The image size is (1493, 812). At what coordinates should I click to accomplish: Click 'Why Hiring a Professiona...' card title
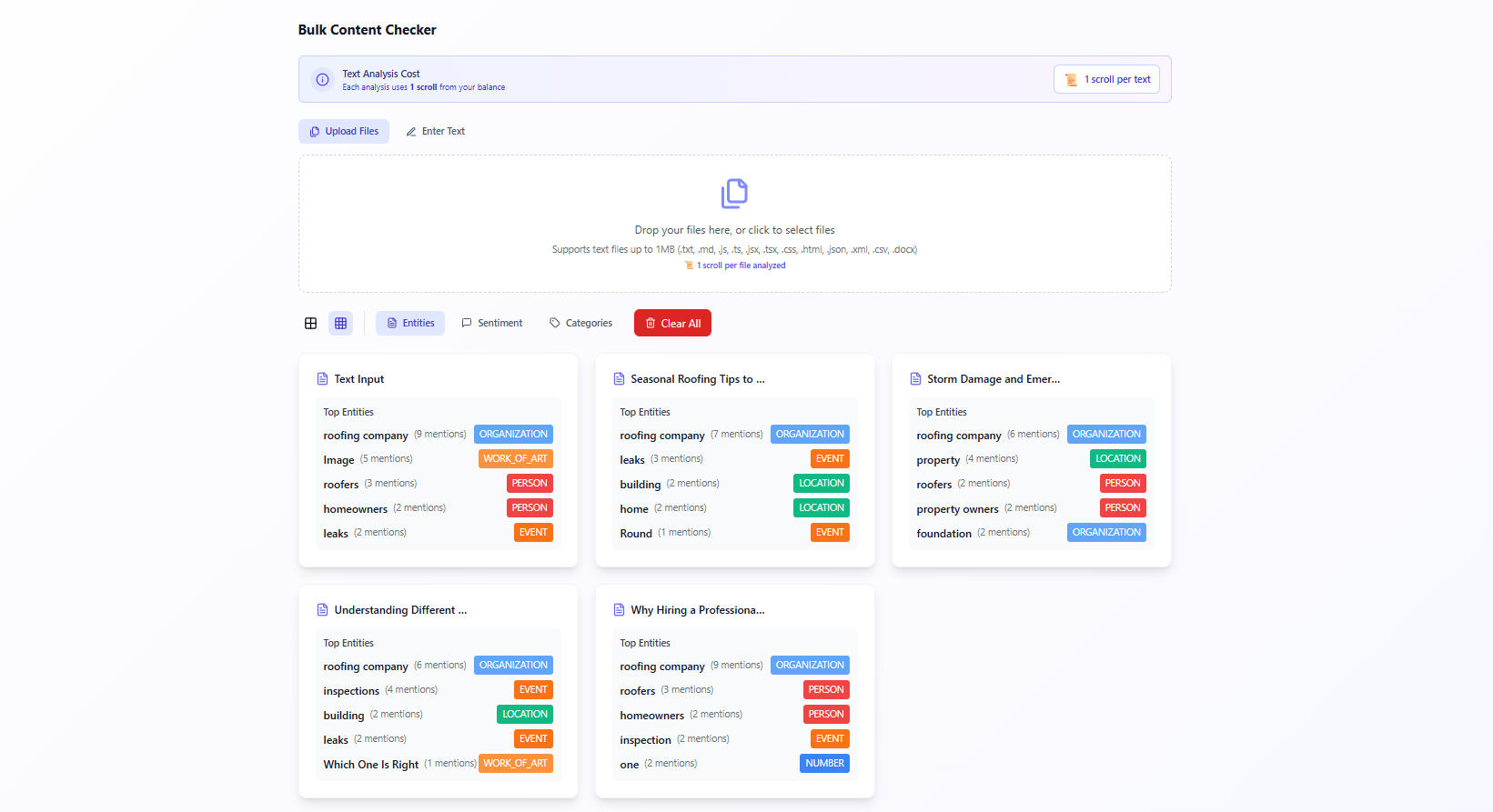pyautogui.click(x=698, y=610)
